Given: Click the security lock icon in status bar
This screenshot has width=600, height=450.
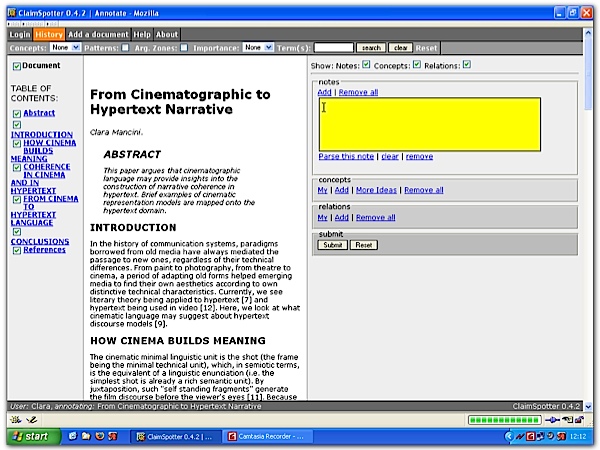Looking at the screenshot, I should point(579,420).
